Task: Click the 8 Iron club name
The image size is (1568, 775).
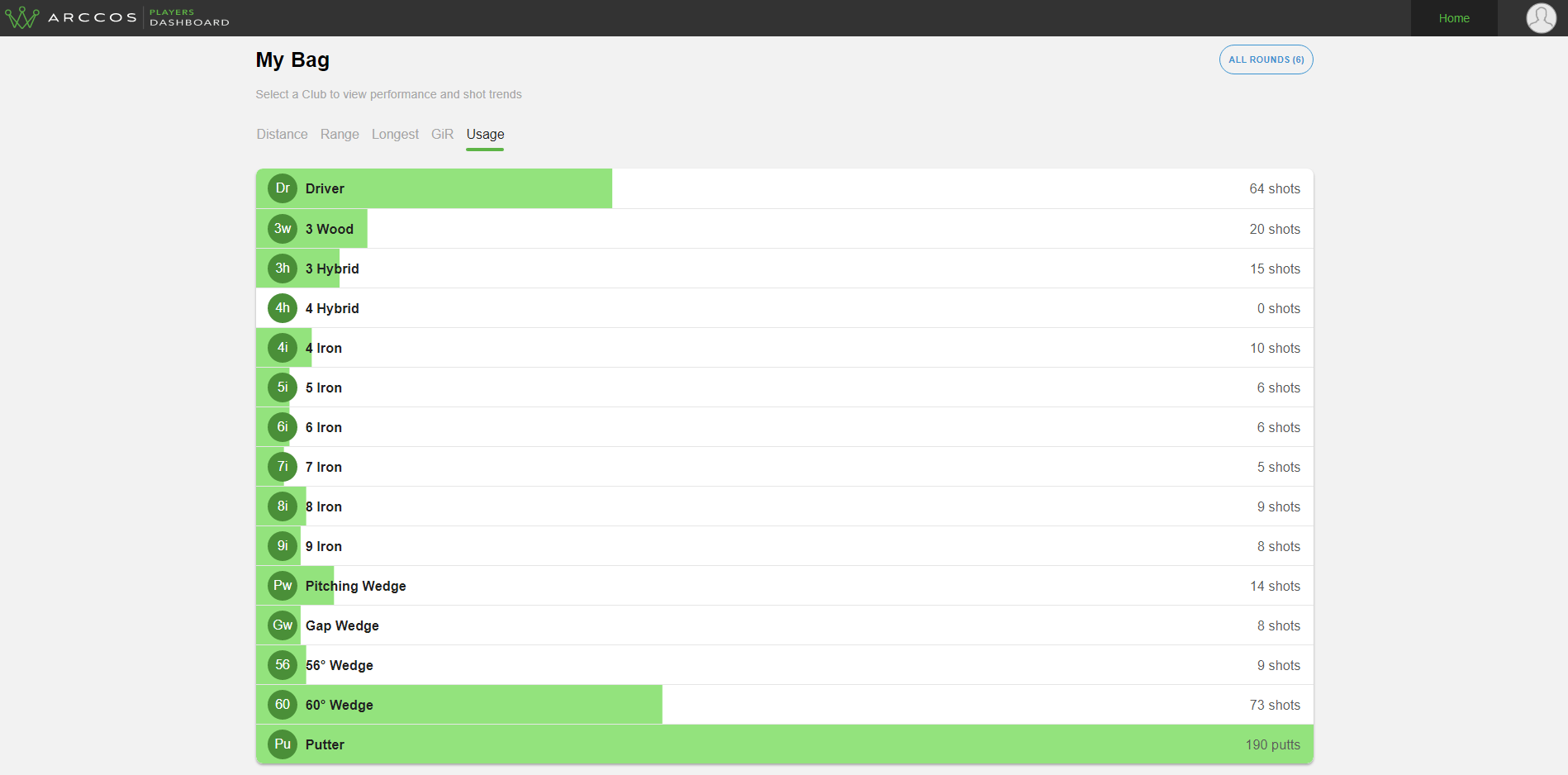Action: pos(324,506)
